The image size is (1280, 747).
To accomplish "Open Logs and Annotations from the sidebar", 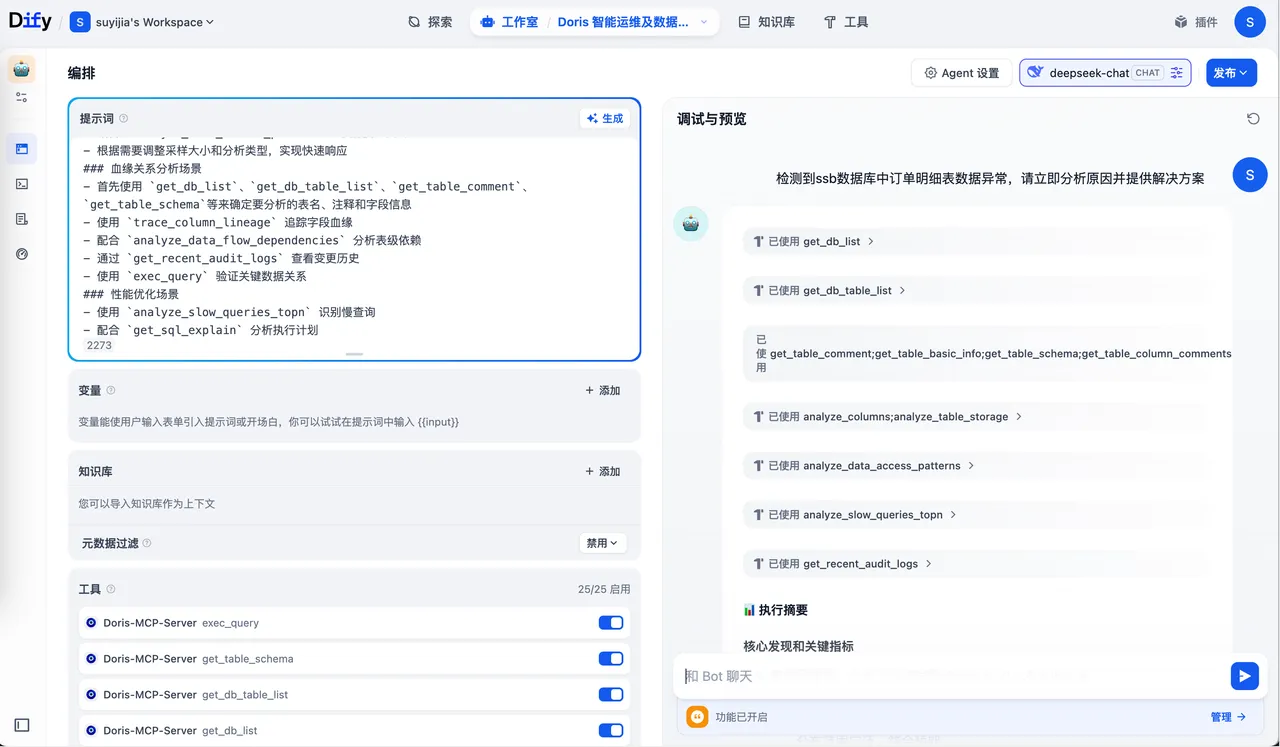I will (22, 218).
